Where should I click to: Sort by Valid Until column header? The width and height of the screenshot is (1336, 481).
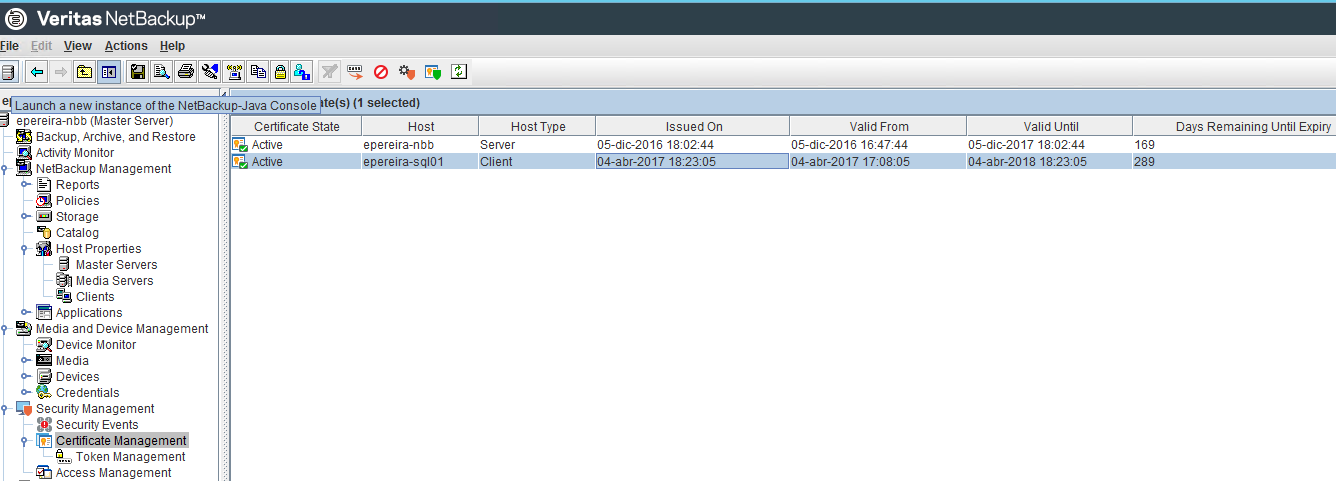pos(1050,126)
